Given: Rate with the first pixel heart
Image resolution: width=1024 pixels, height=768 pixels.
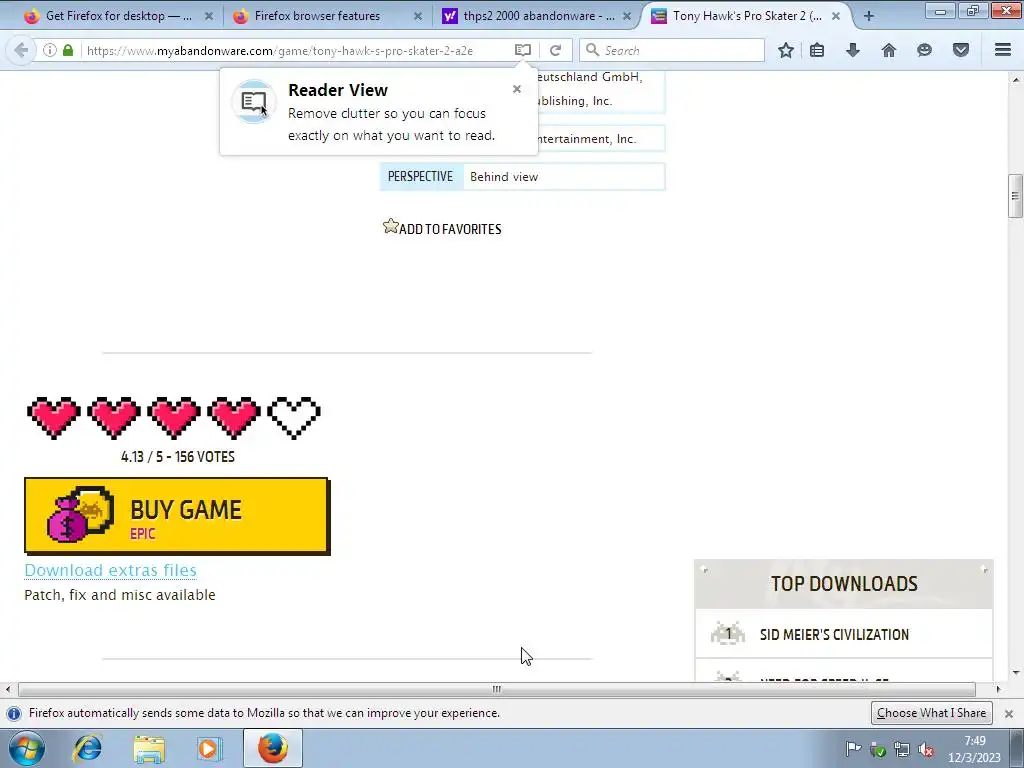Looking at the screenshot, I should point(54,417).
